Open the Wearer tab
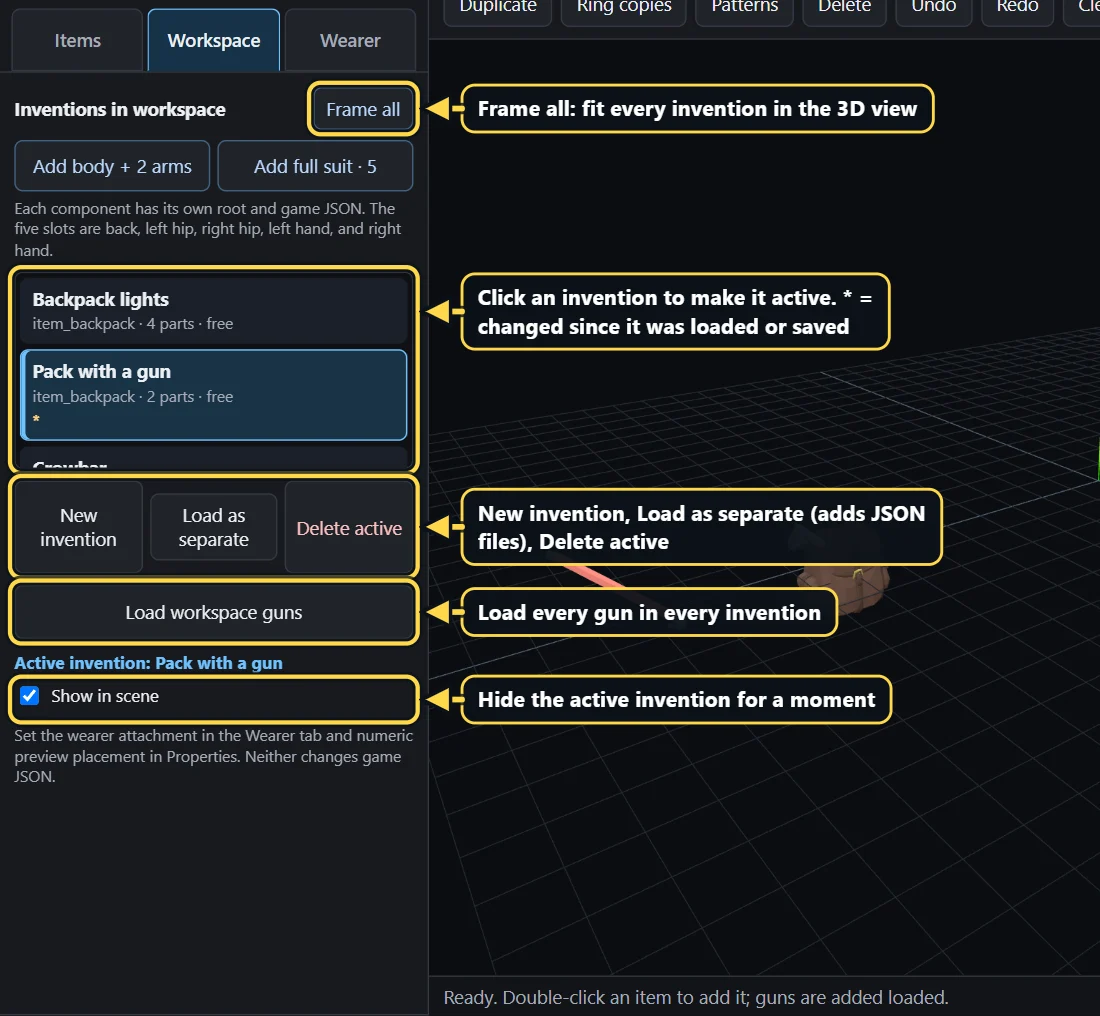Image resolution: width=1100 pixels, height=1016 pixels. [350, 41]
